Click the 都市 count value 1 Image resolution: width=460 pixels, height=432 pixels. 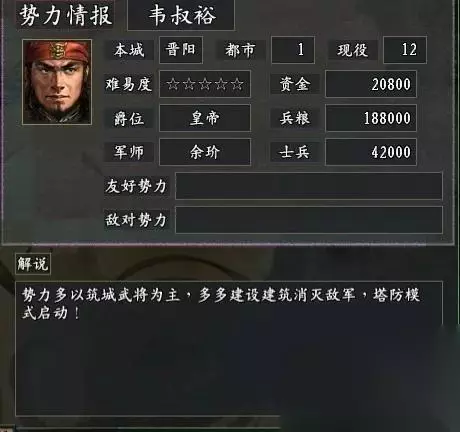click(293, 50)
